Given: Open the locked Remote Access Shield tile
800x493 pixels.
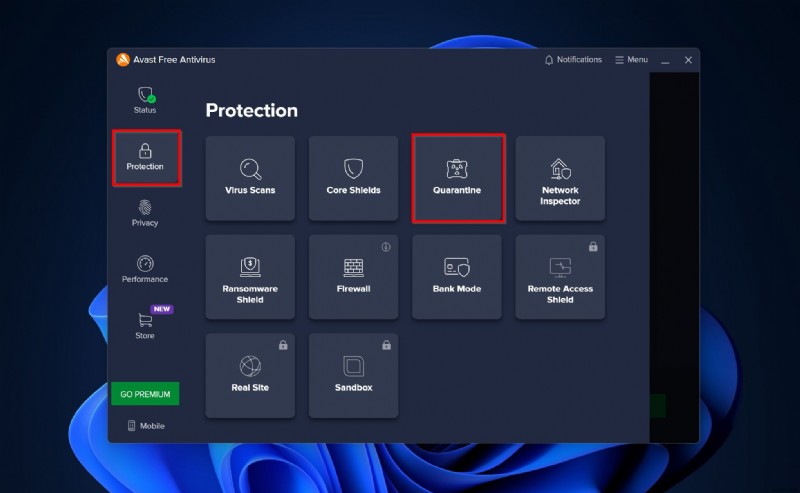Looking at the screenshot, I should click(x=560, y=277).
